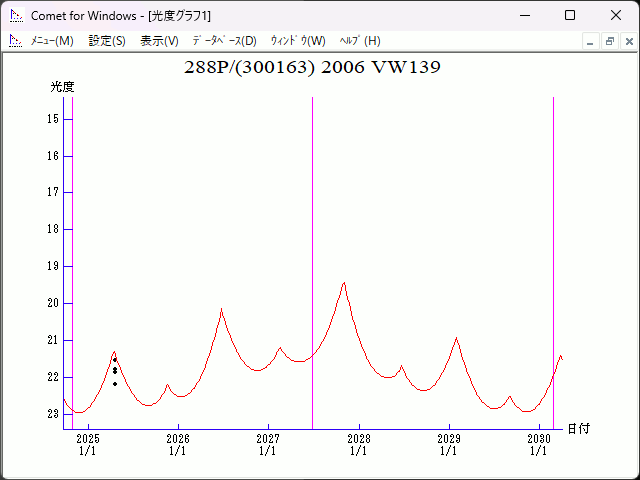Viewport: 640px width, 480px height.
Task: Open the ヘルプ(H) help menu
Action: pos(360,41)
